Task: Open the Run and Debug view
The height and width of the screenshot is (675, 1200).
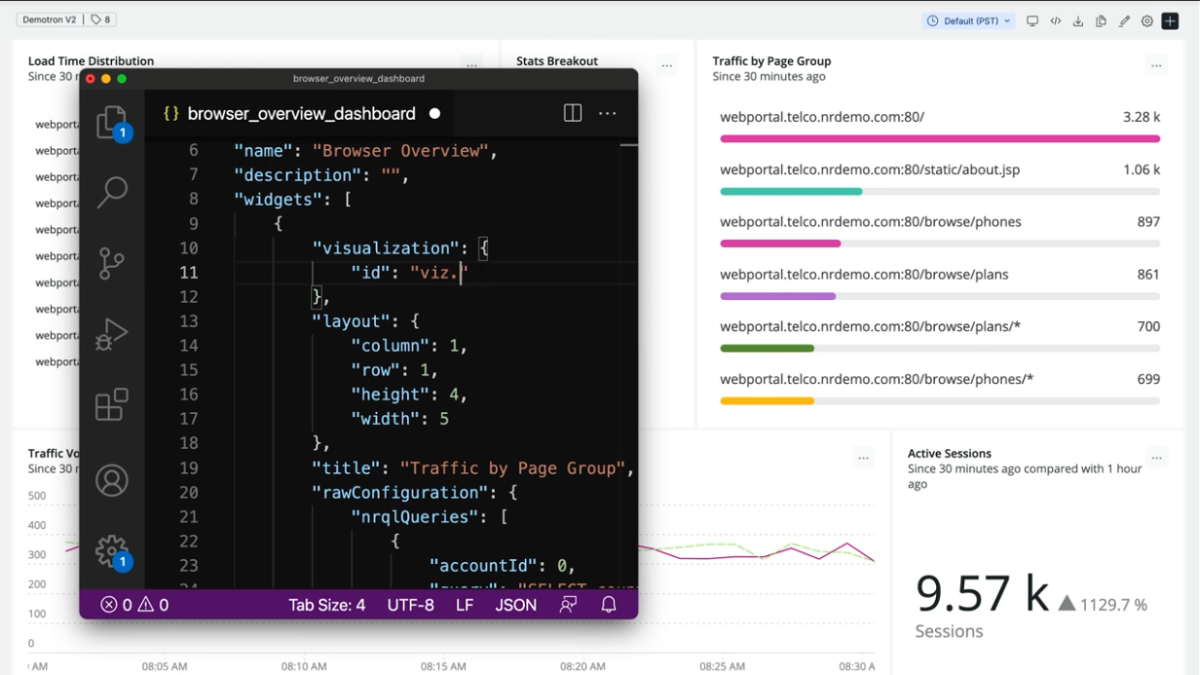Action: (111, 334)
